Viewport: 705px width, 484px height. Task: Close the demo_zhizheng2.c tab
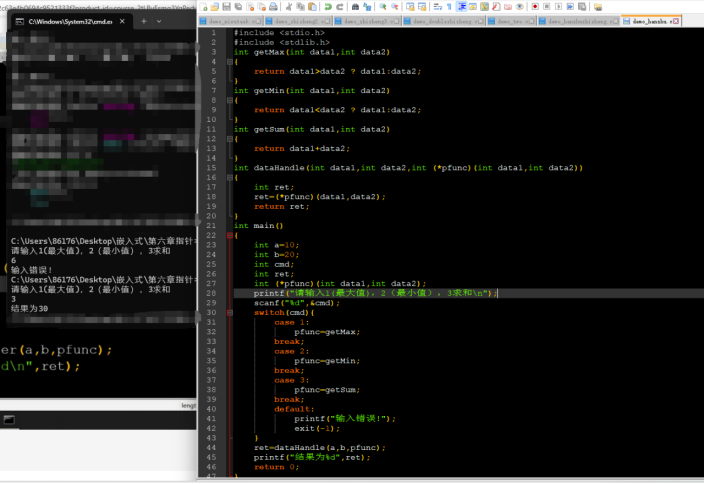[329, 21]
